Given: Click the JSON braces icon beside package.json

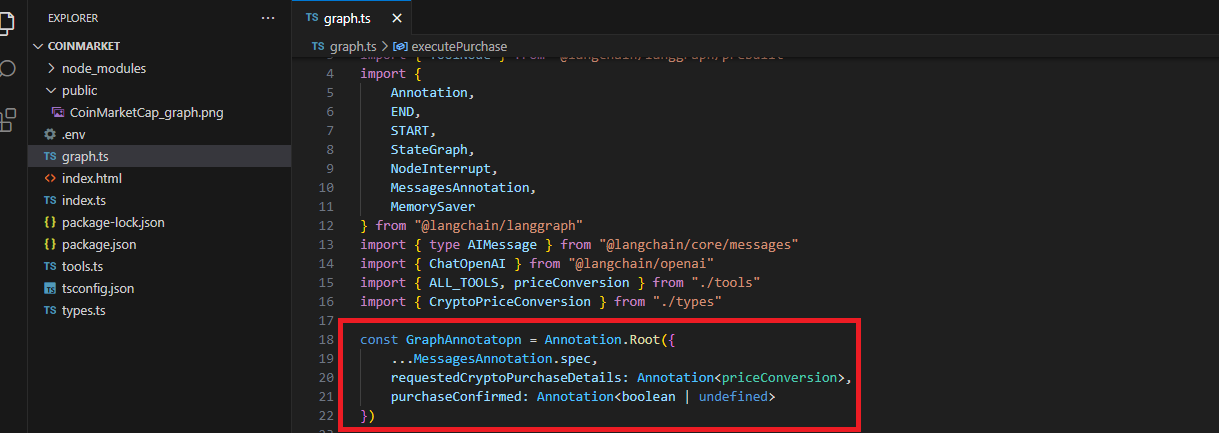Looking at the screenshot, I should tap(50, 244).
